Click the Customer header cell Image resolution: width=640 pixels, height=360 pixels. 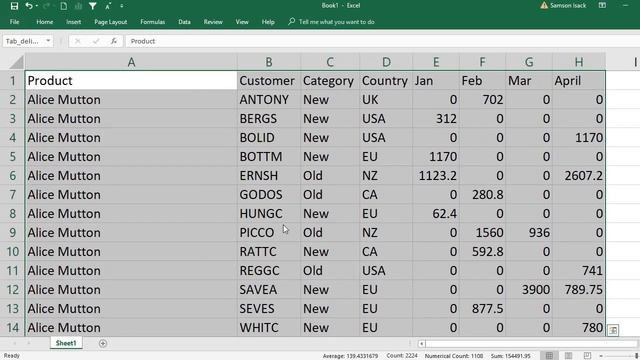pos(269,80)
